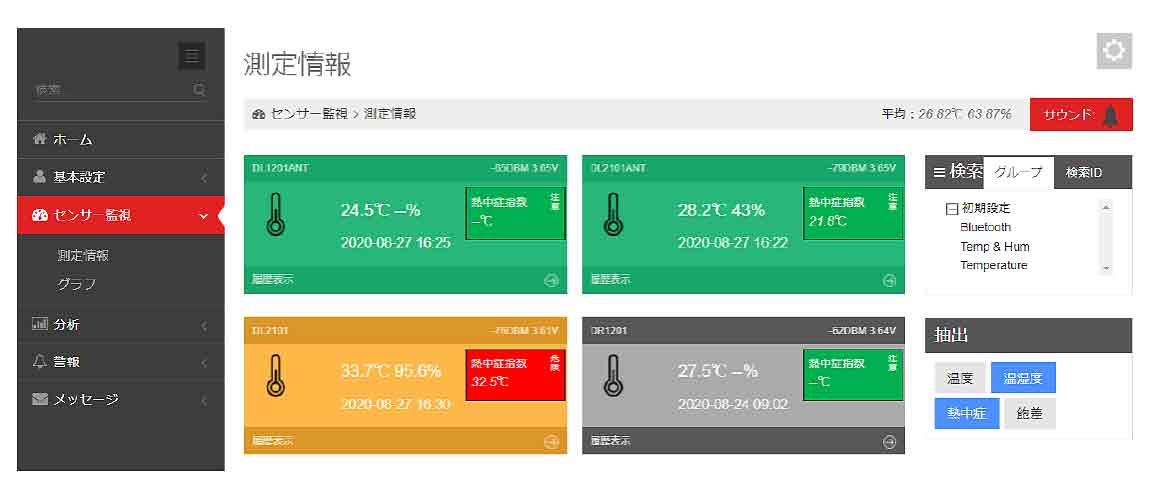Viewport: 1150px width, 500px height.
Task: Select Temp & Hum group item
Action: pyautogui.click(x=994, y=246)
